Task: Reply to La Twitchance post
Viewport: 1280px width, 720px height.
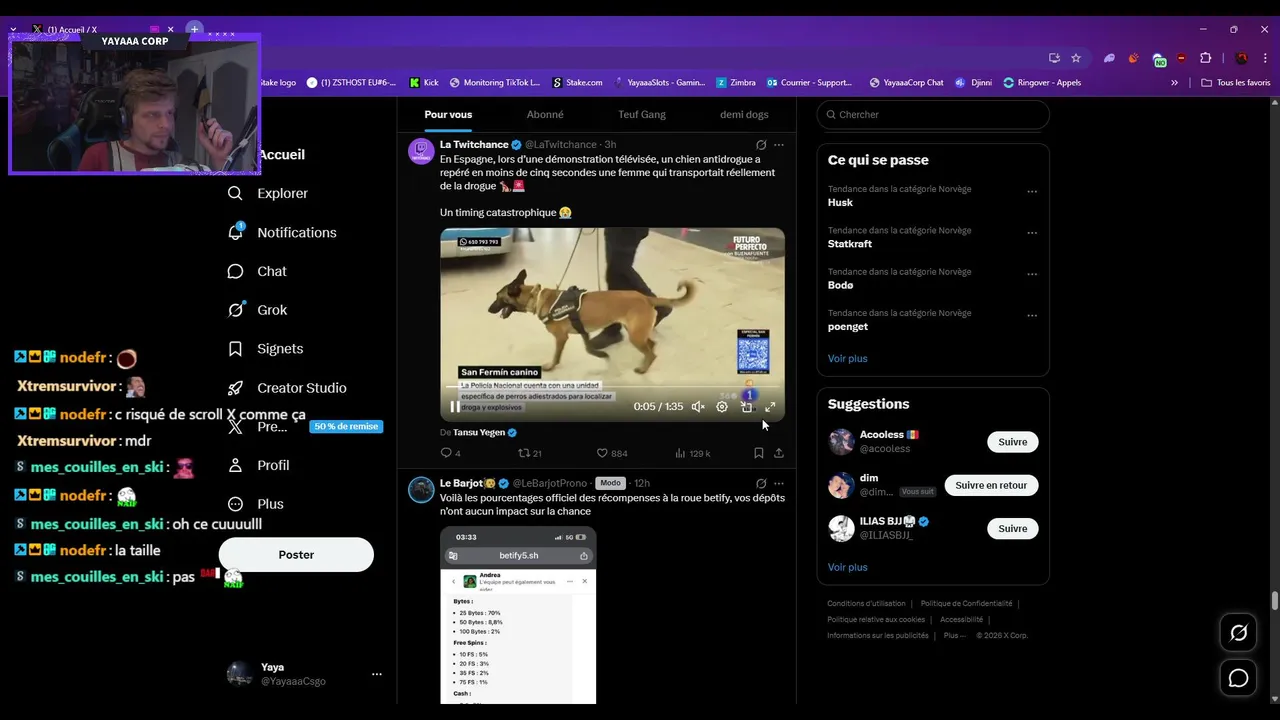Action: (450, 453)
